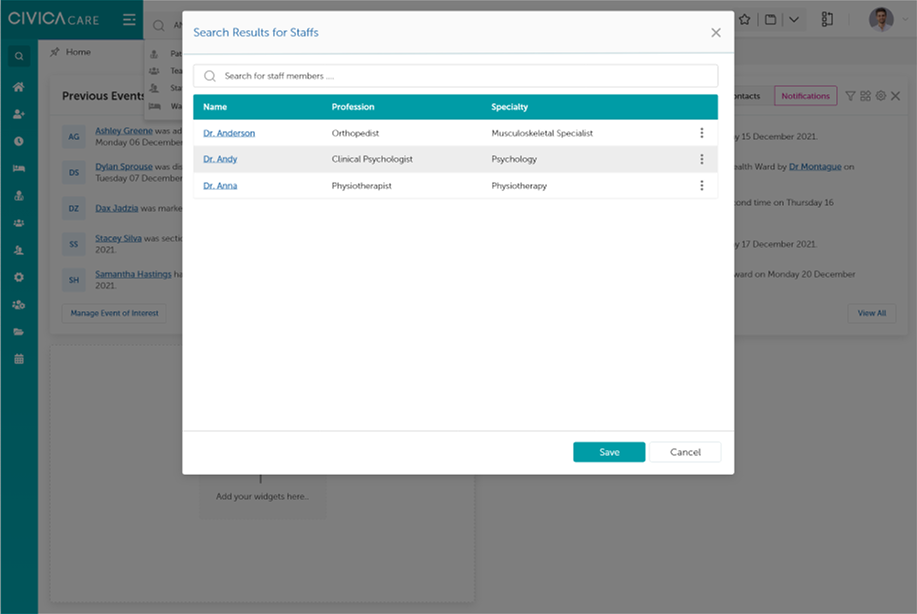Click the grid layout icon in widget header
Screen dimensions: 917x614
(866, 96)
